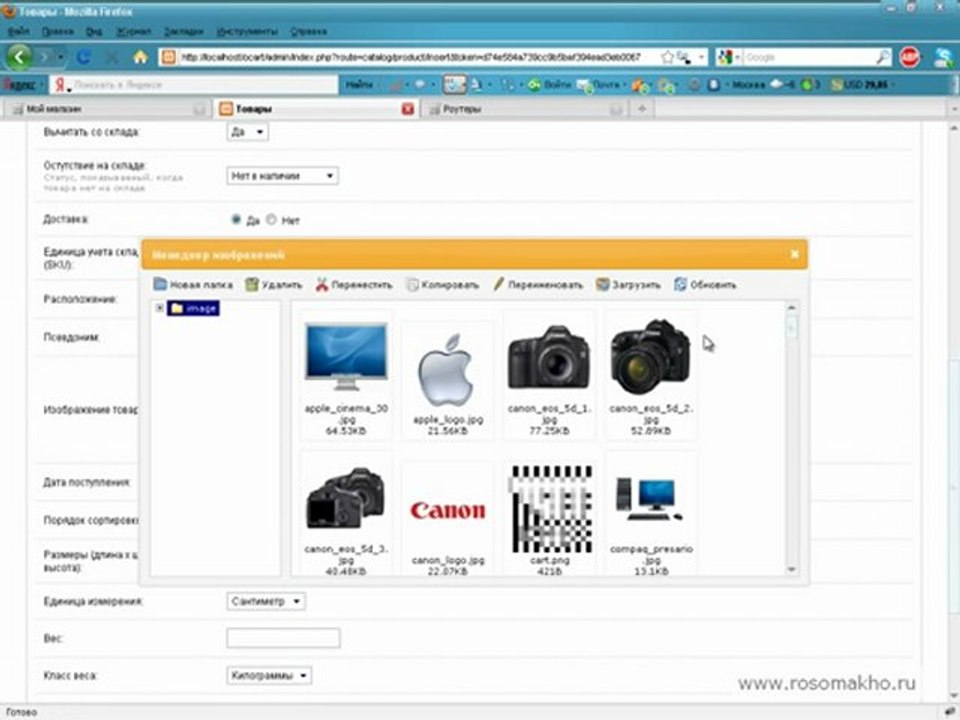Click the Почта mail button in toolbar

click(599, 84)
